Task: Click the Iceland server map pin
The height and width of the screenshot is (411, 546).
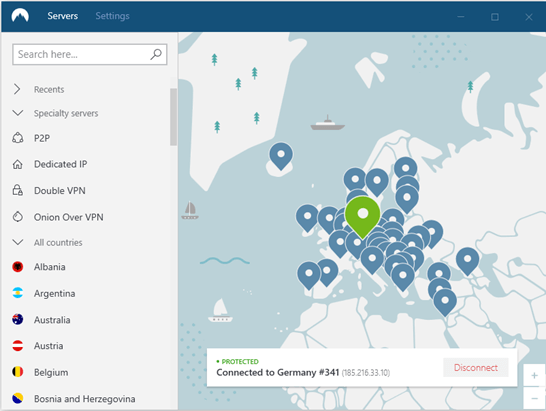Action: coord(281,156)
